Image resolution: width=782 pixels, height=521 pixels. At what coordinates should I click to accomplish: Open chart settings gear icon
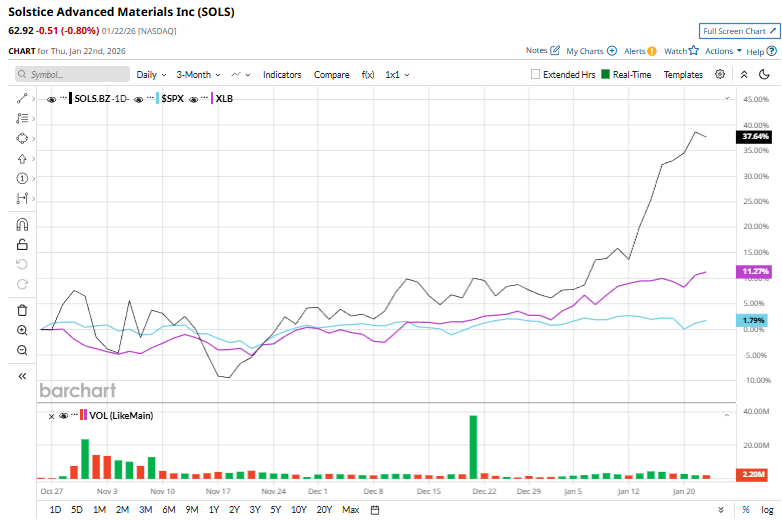point(720,74)
